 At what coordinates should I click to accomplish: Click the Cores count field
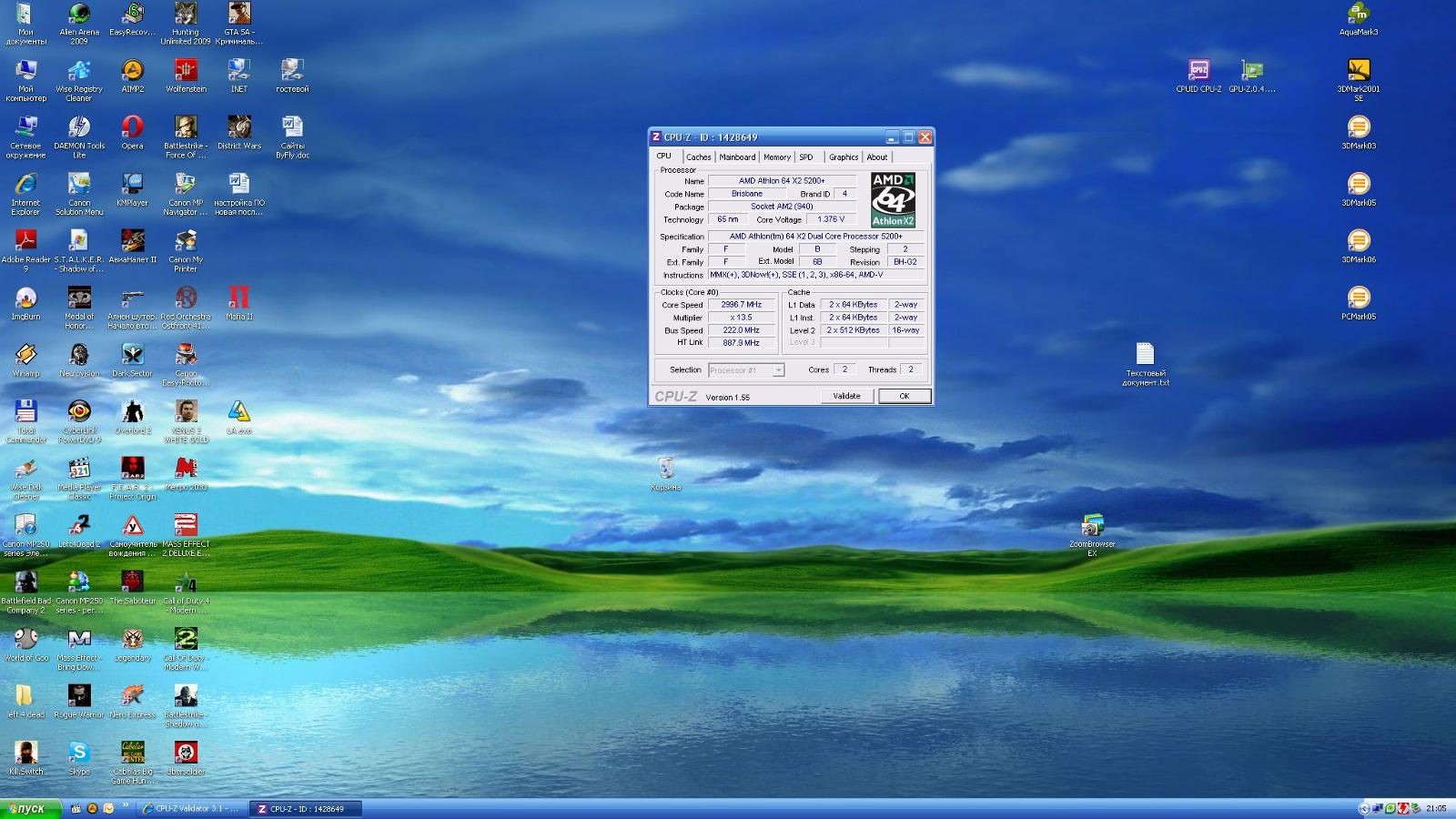click(844, 369)
